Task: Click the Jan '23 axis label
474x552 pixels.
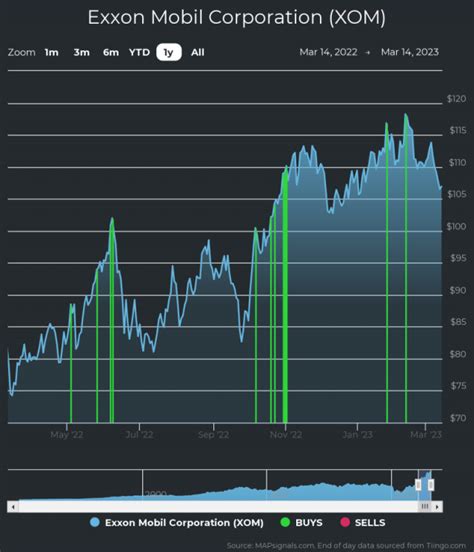Action: tap(357, 435)
